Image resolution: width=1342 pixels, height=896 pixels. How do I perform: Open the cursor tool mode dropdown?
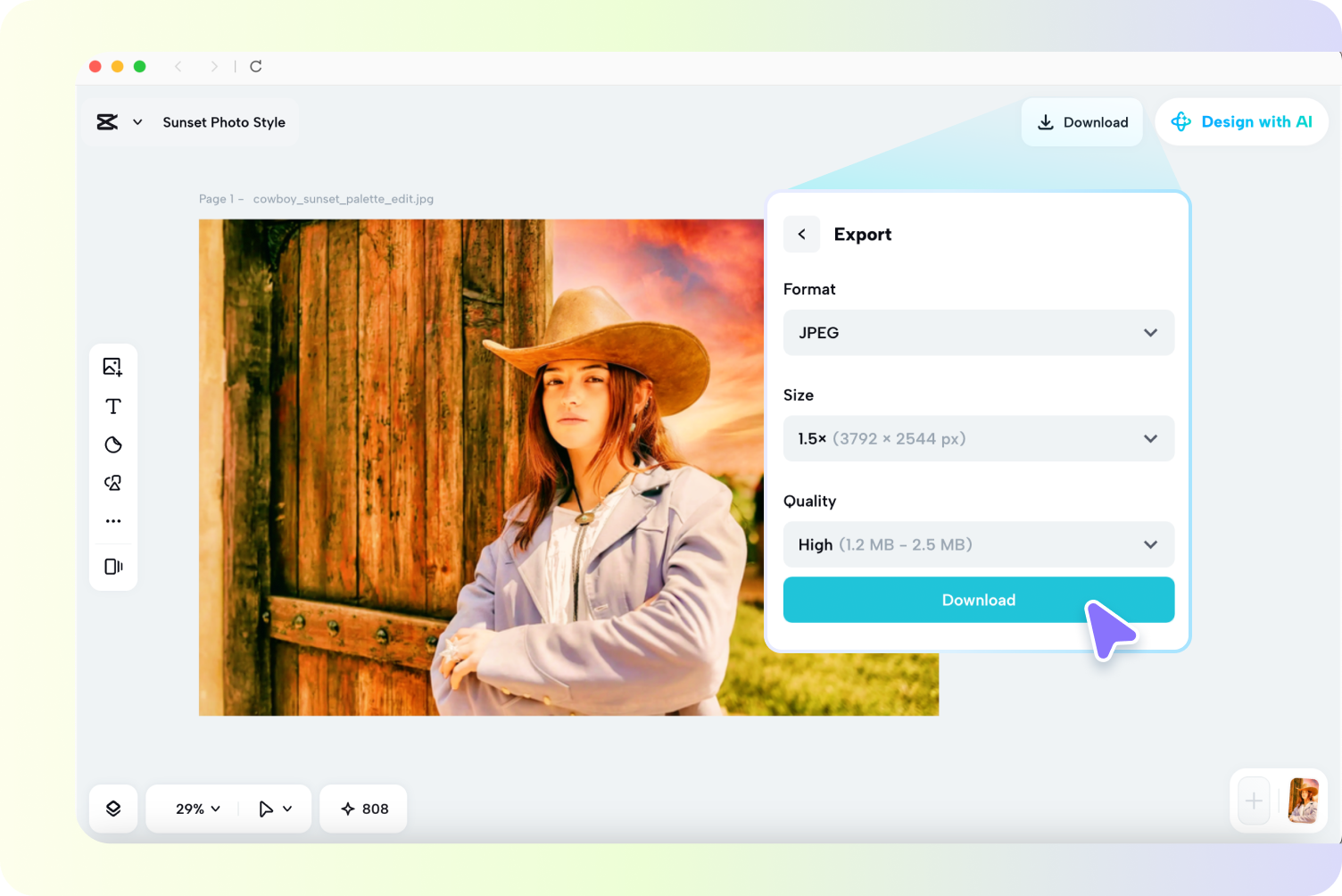274,809
